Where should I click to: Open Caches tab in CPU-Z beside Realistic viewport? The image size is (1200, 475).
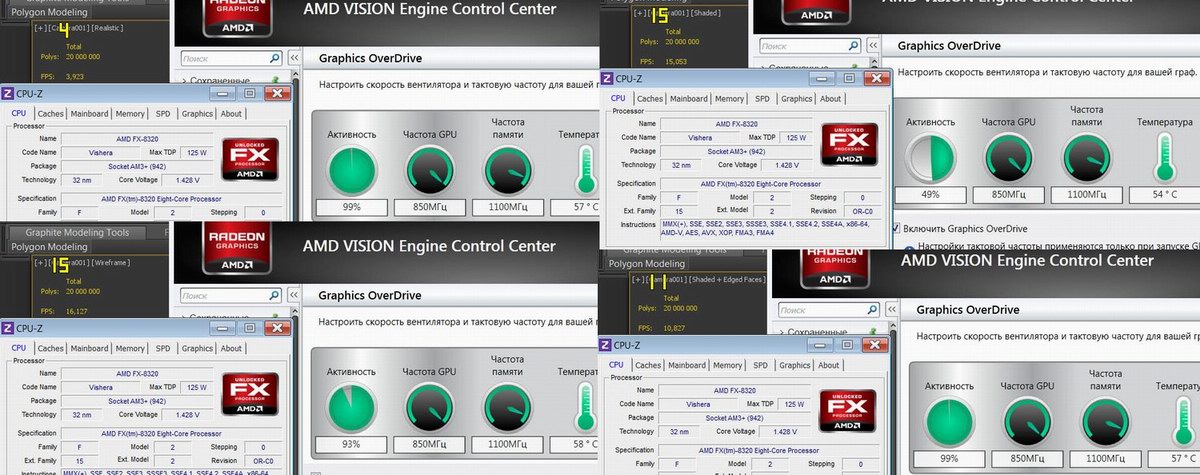pyautogui.click(x=50, y=114)
